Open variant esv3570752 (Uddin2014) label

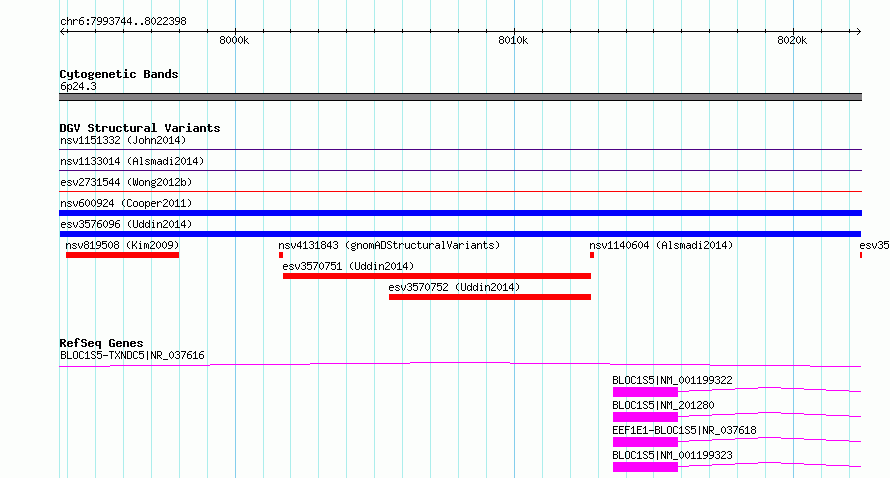point(454,287)
